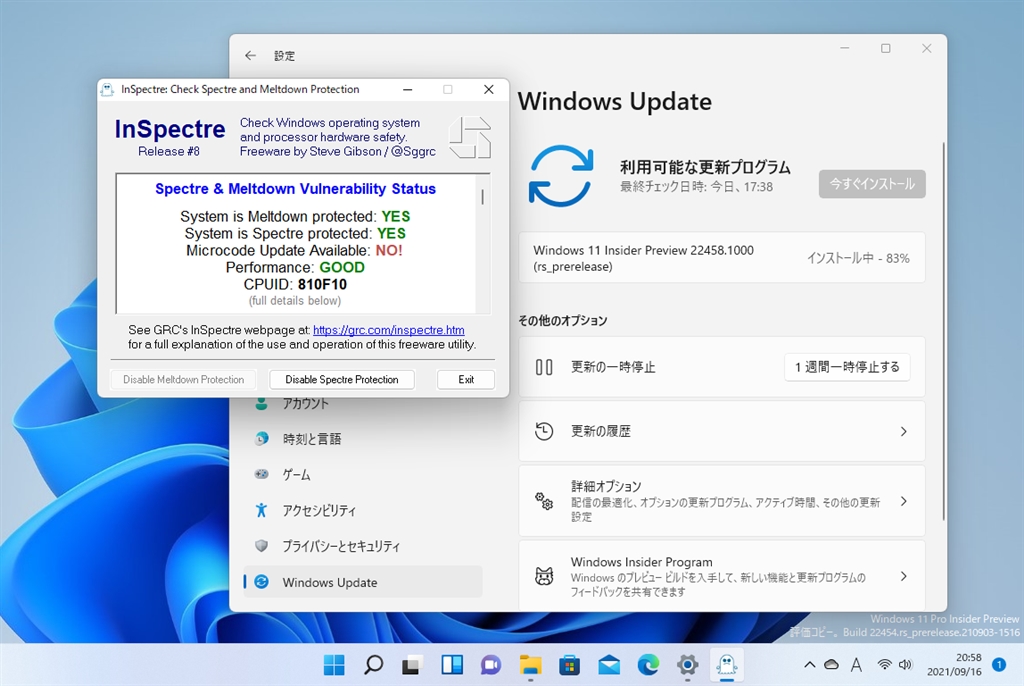Image resolution: width=1024 pixels, height=686 pixels.
Task: Open Microsoft Store from taskbar
Action: [569, 665]
